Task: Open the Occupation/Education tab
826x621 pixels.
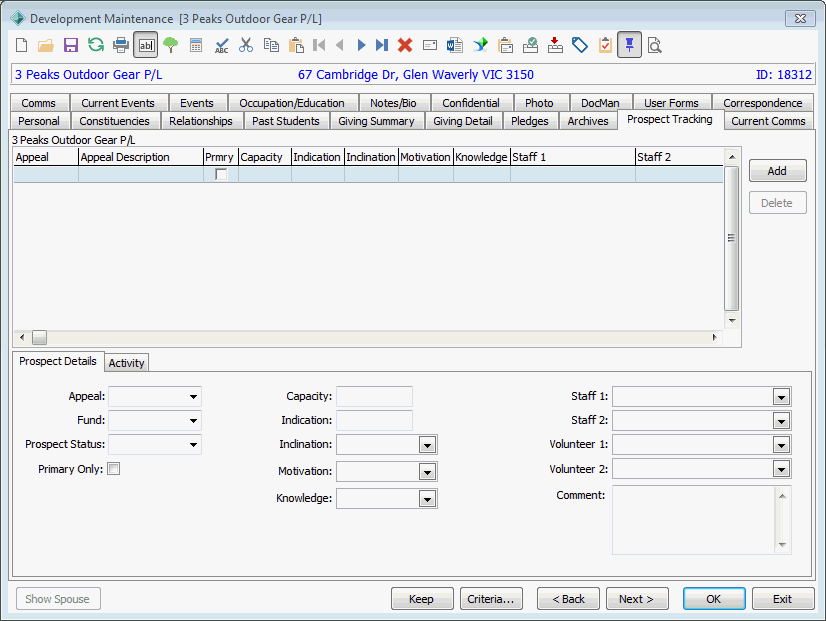Action: pyautogui.click(x=292, y=103)
